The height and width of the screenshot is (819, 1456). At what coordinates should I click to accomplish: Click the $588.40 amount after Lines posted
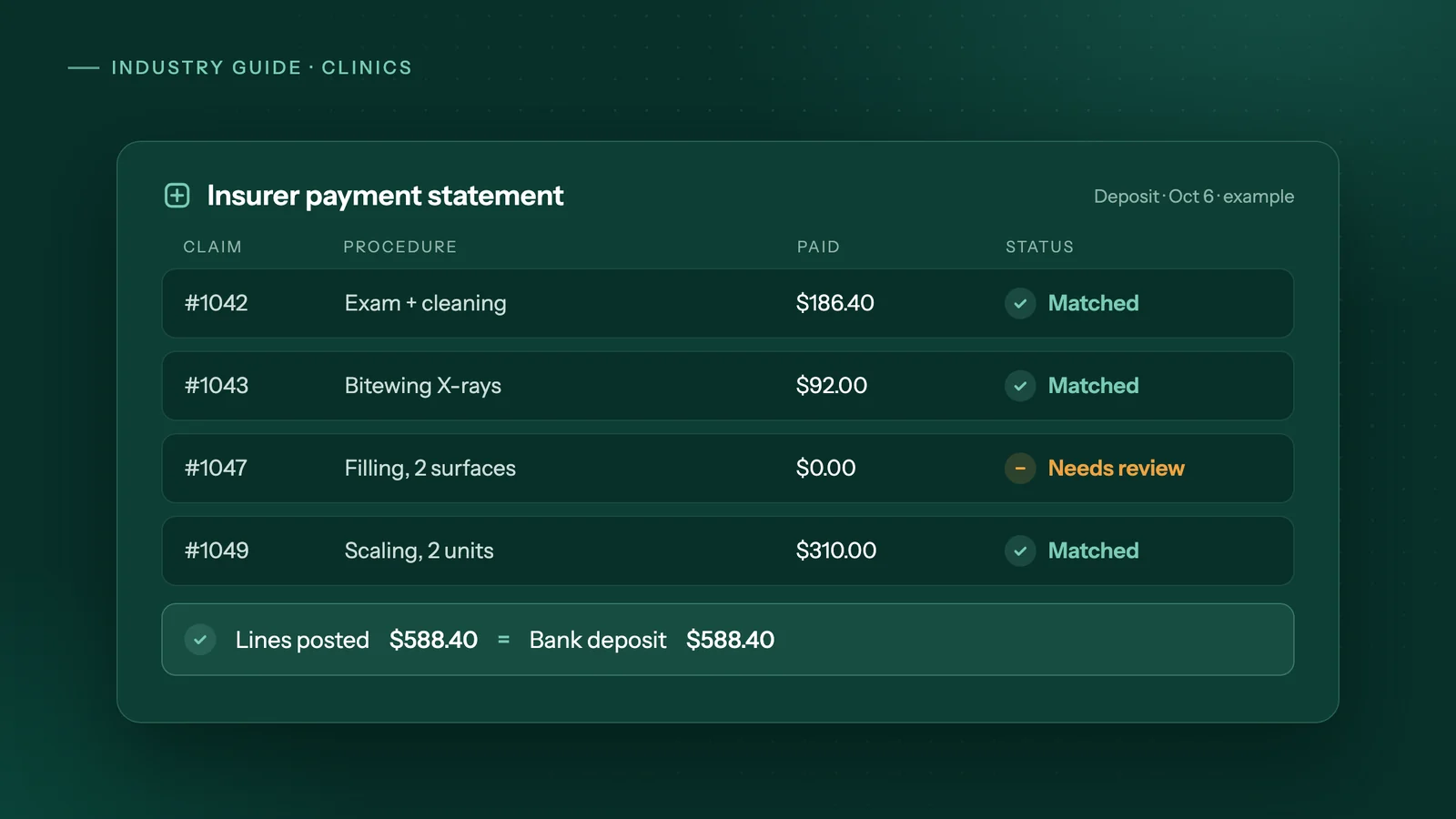(433, 640)
